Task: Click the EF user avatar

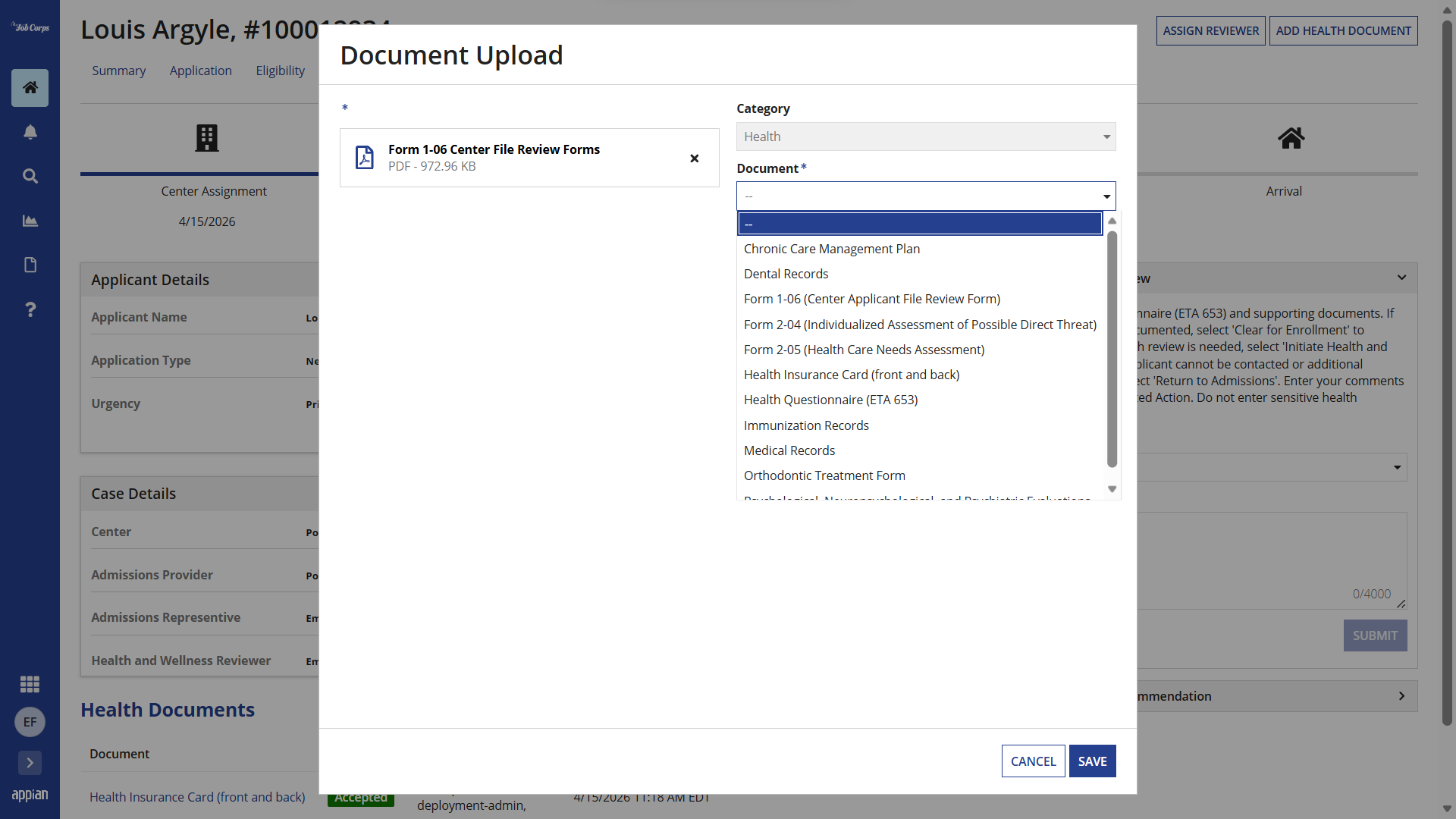Action: point(30,722)
